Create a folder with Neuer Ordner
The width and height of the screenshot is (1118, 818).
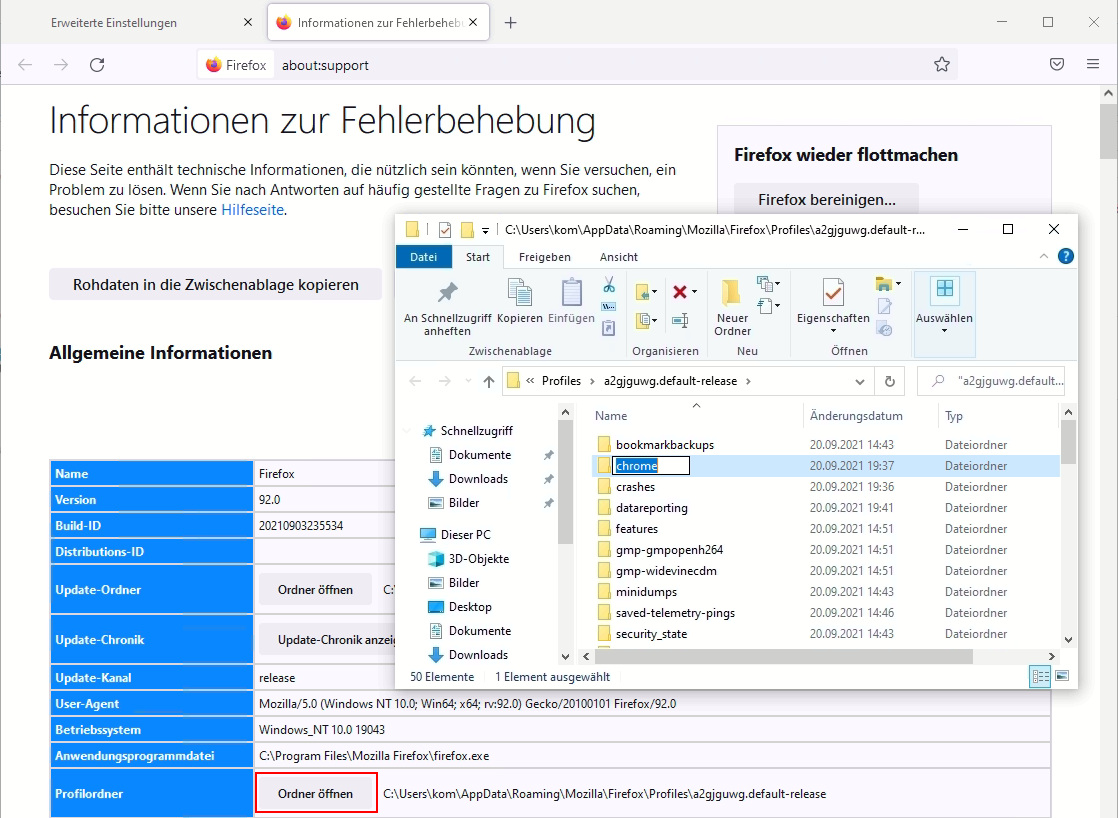(x=732, y=306)
